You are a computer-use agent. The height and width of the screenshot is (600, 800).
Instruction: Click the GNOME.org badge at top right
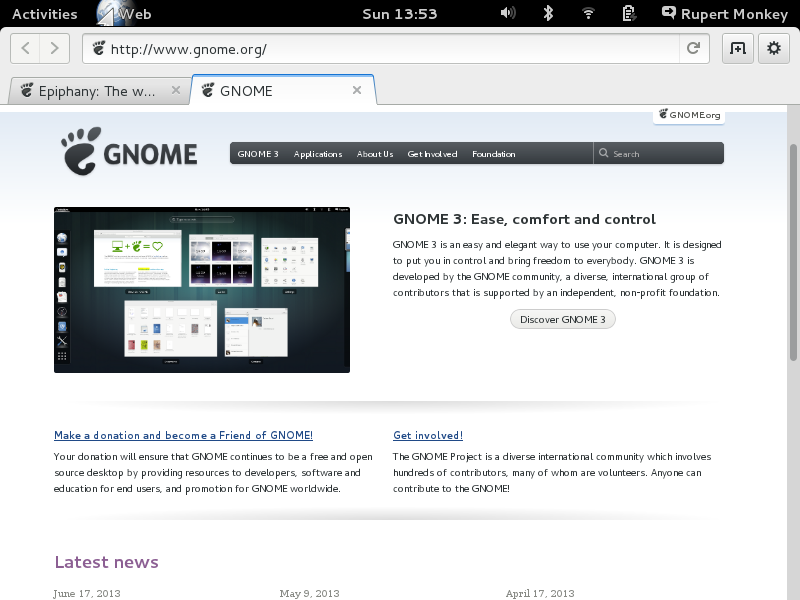tap(689, 115)
